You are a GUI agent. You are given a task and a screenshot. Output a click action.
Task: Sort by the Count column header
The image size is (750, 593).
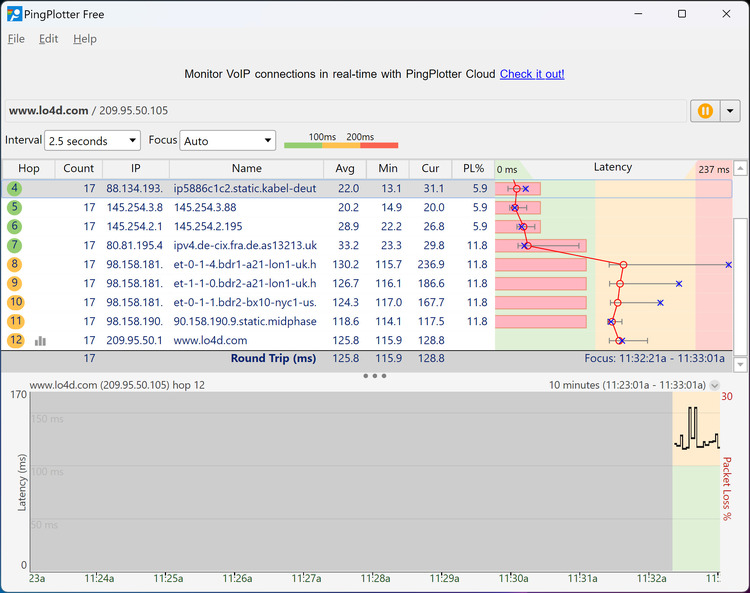[78, 168]
